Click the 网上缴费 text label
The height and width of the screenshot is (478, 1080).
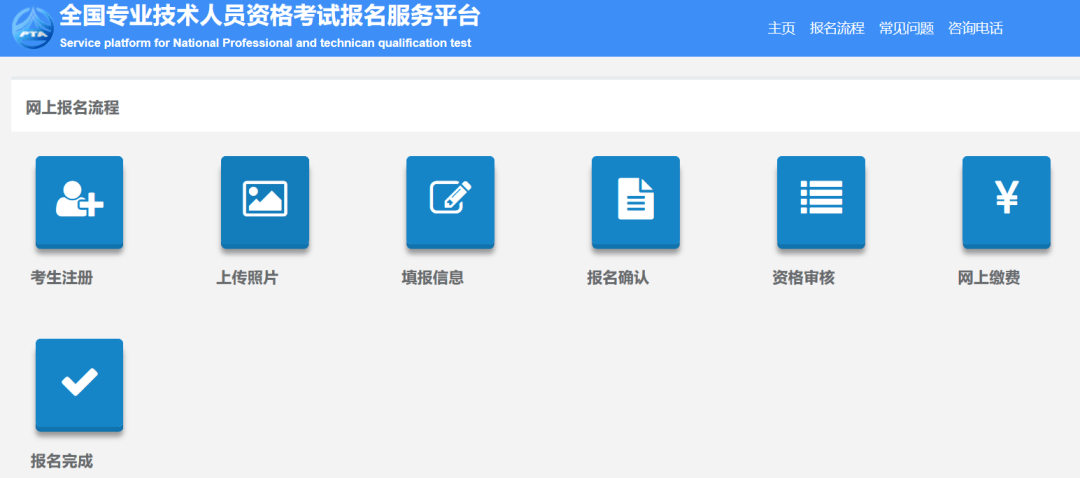989,278
